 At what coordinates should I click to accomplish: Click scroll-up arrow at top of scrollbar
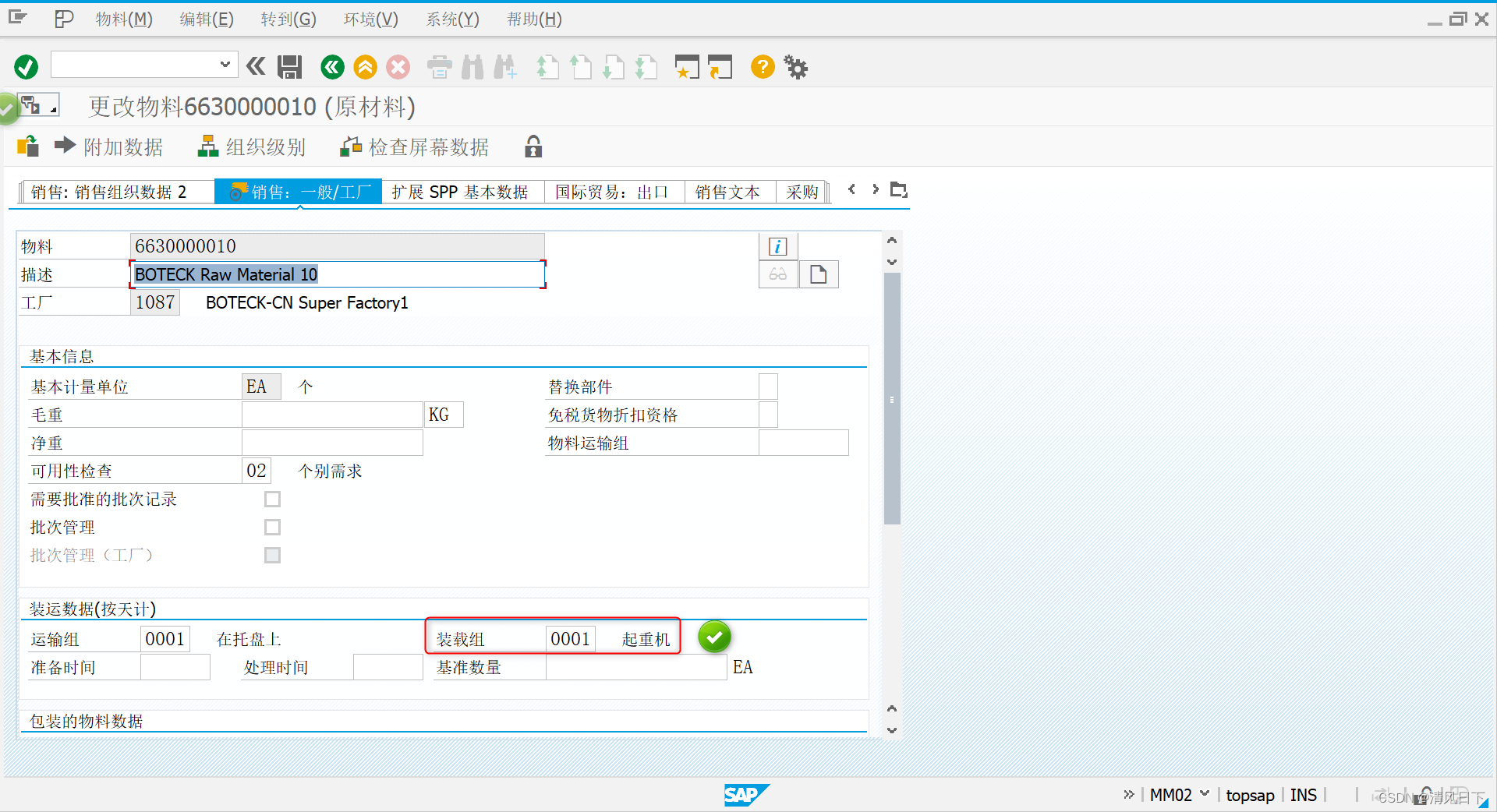892,240
